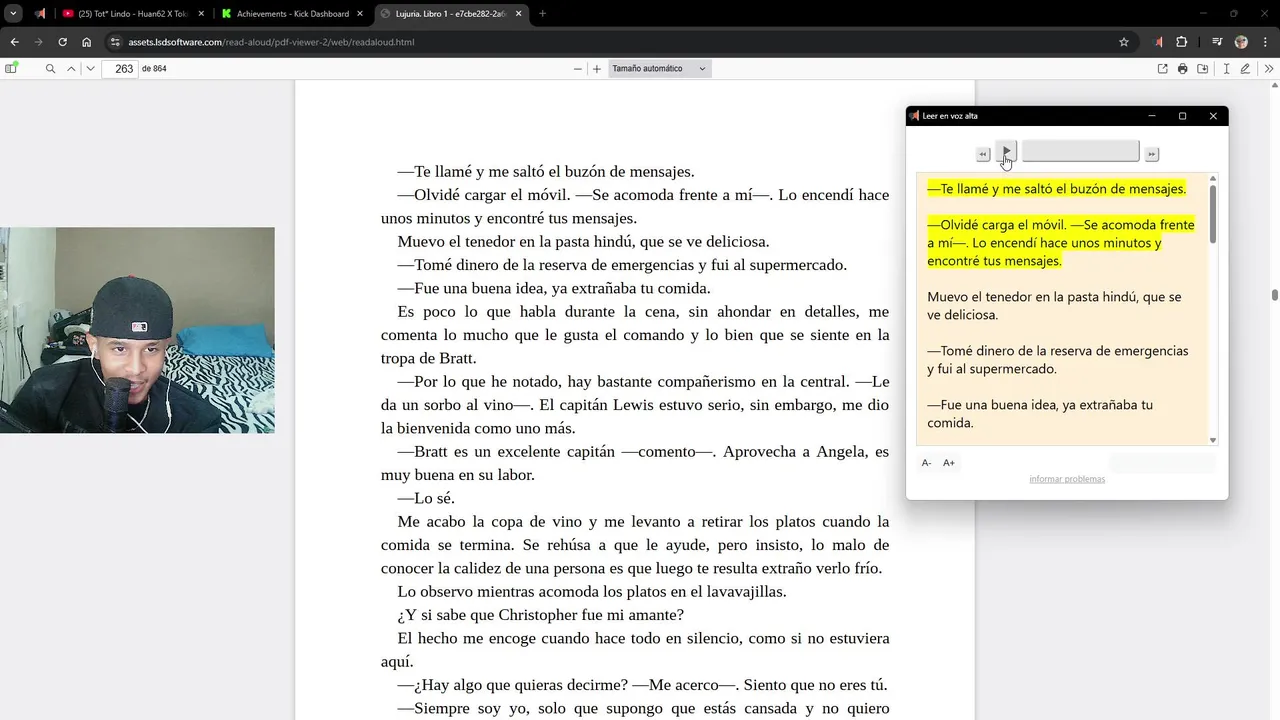
Task: Click 'Fue una buena idea' panel paragraph
Action: coord(1040,414)
